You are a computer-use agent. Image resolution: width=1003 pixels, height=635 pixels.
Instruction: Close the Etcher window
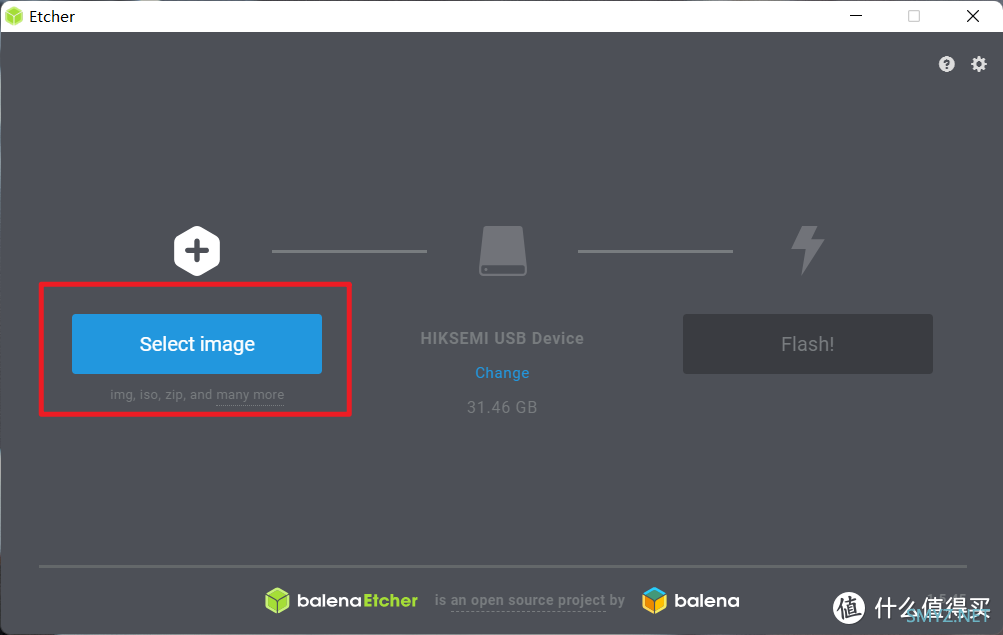pyautogui.click(x=973, y=16)
